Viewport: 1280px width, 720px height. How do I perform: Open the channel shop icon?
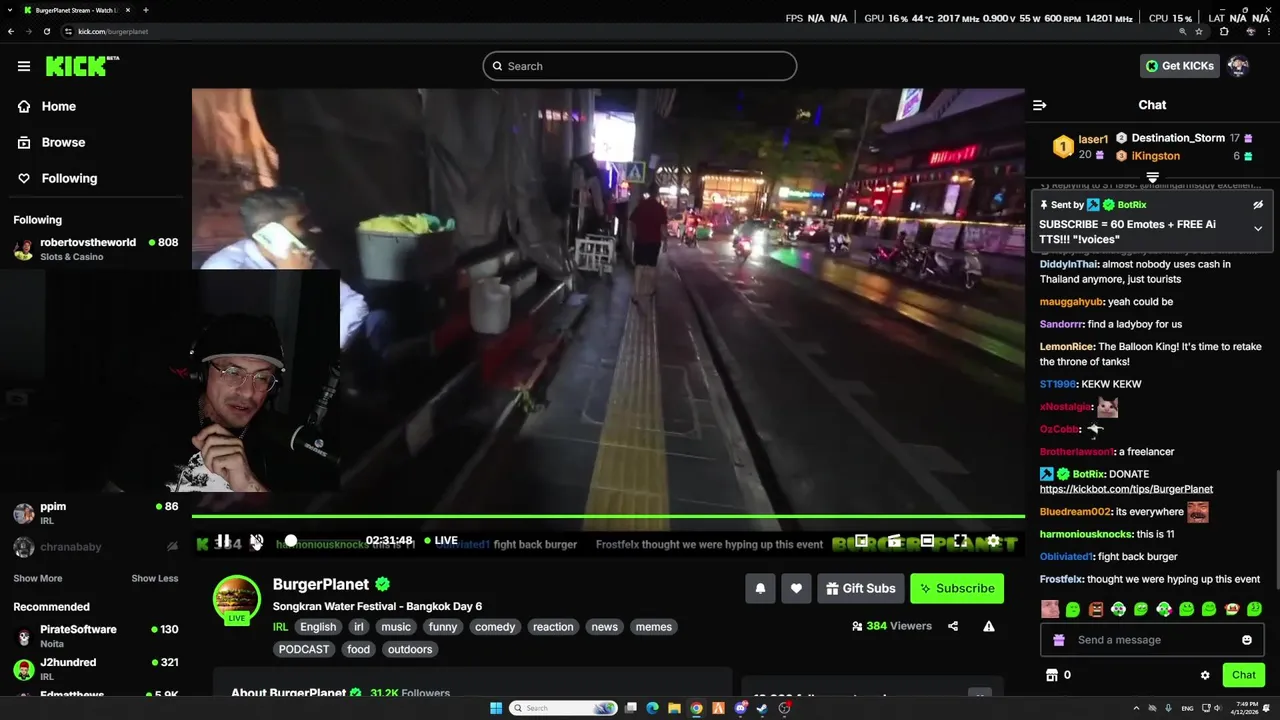click(x=1052, y=675)
